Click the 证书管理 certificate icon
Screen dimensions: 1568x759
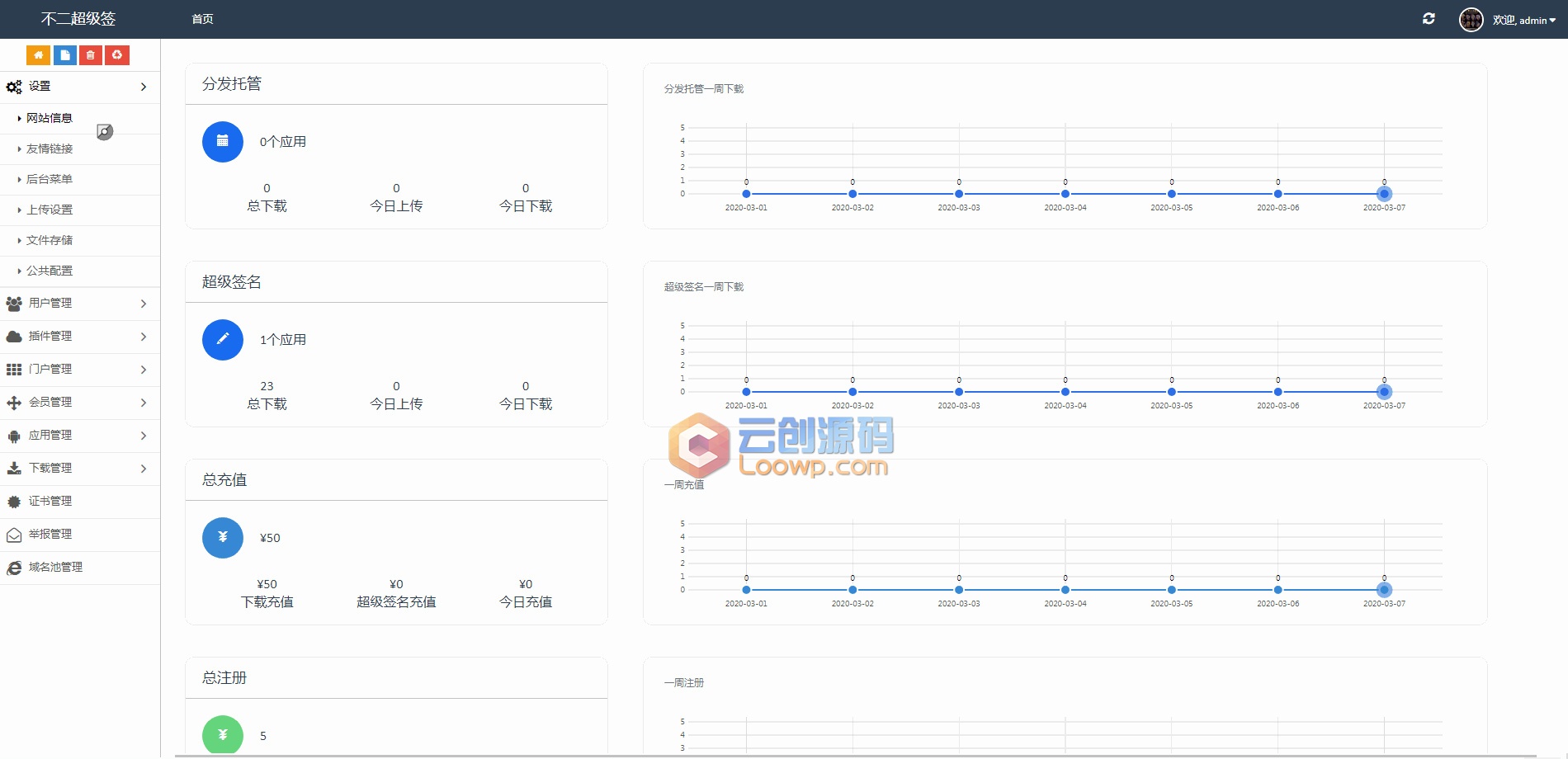pos(14,502)
